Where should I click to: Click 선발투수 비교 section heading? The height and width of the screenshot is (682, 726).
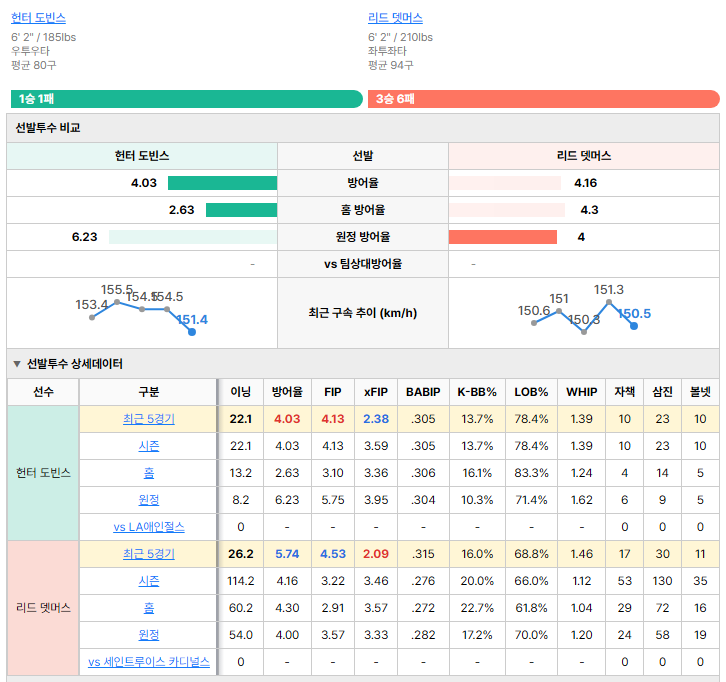pos(48,128)
